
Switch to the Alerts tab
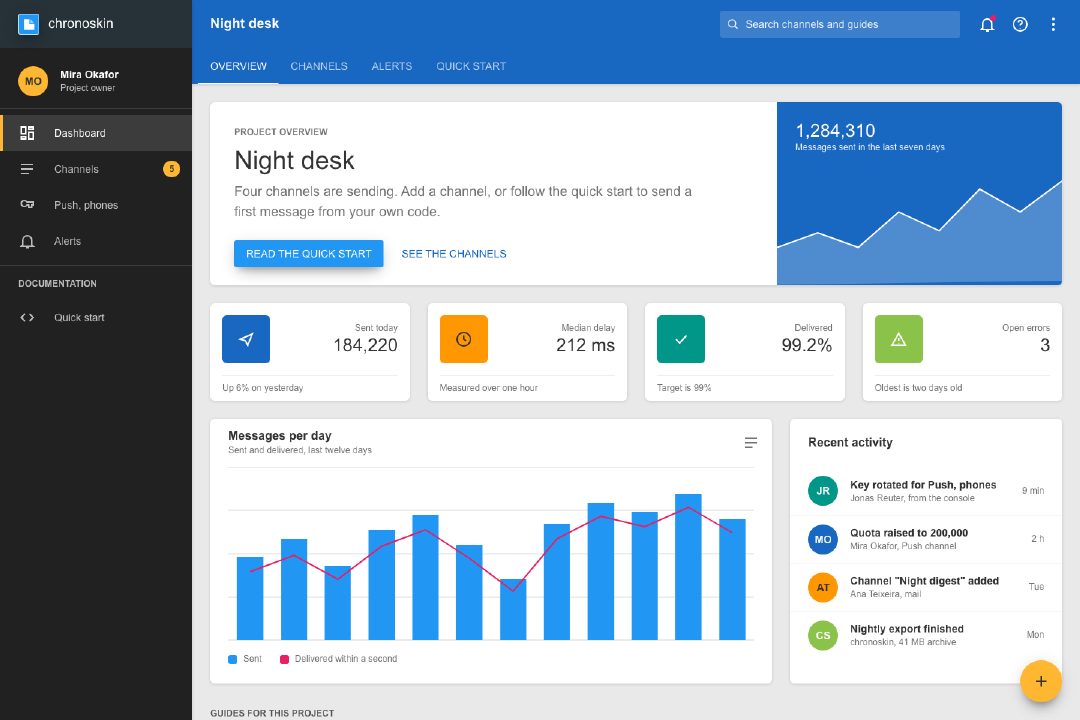392,66
